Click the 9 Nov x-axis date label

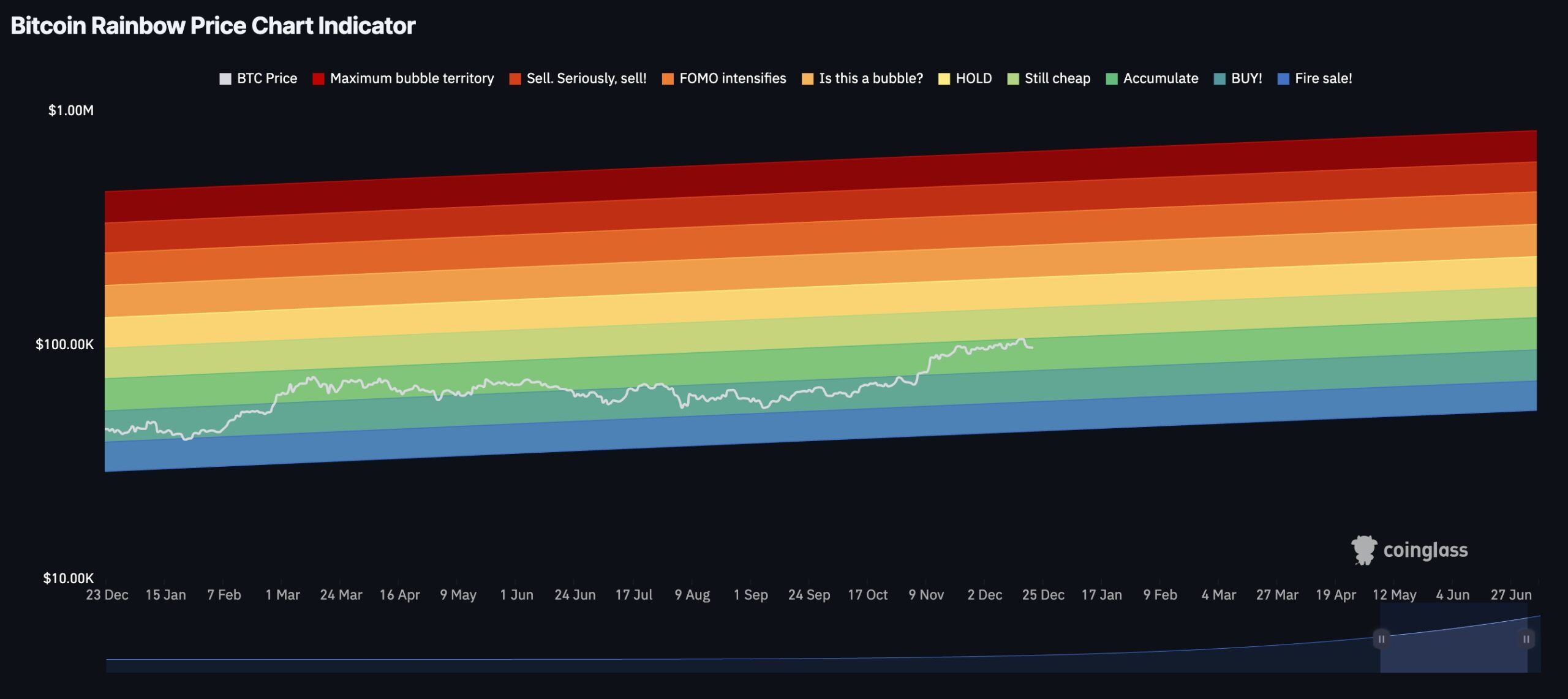(x=927, y=595)
